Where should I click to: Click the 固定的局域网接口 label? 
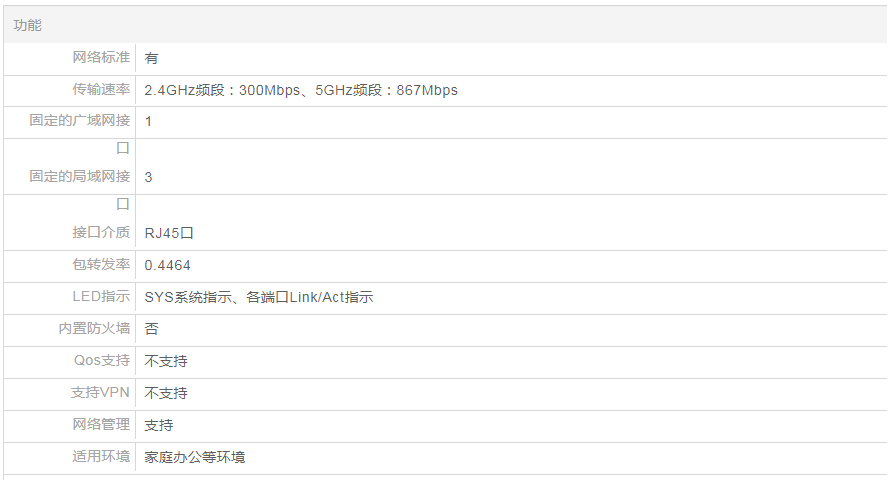click(x=80, y=177)
